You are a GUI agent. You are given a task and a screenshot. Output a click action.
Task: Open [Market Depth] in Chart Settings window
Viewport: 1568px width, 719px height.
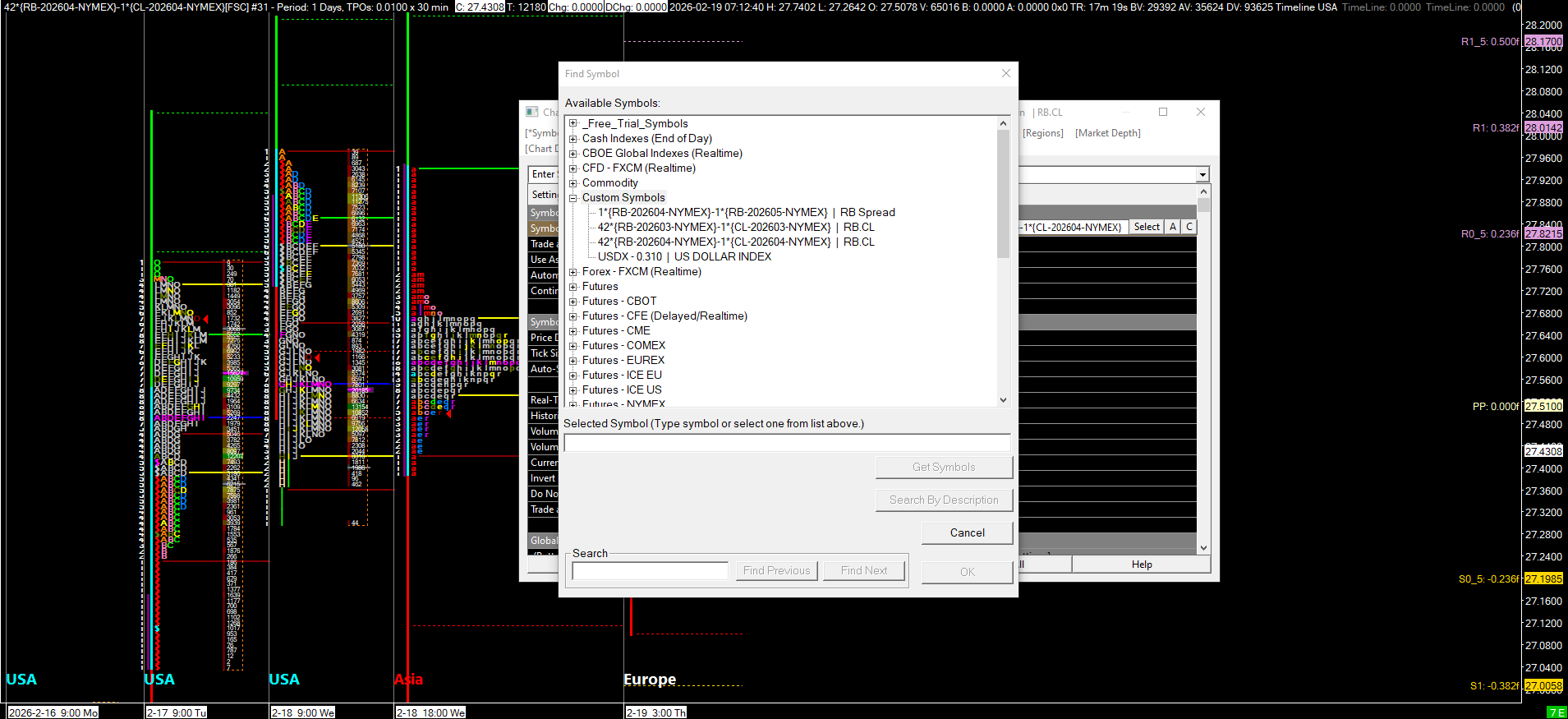pos(1108,133)
